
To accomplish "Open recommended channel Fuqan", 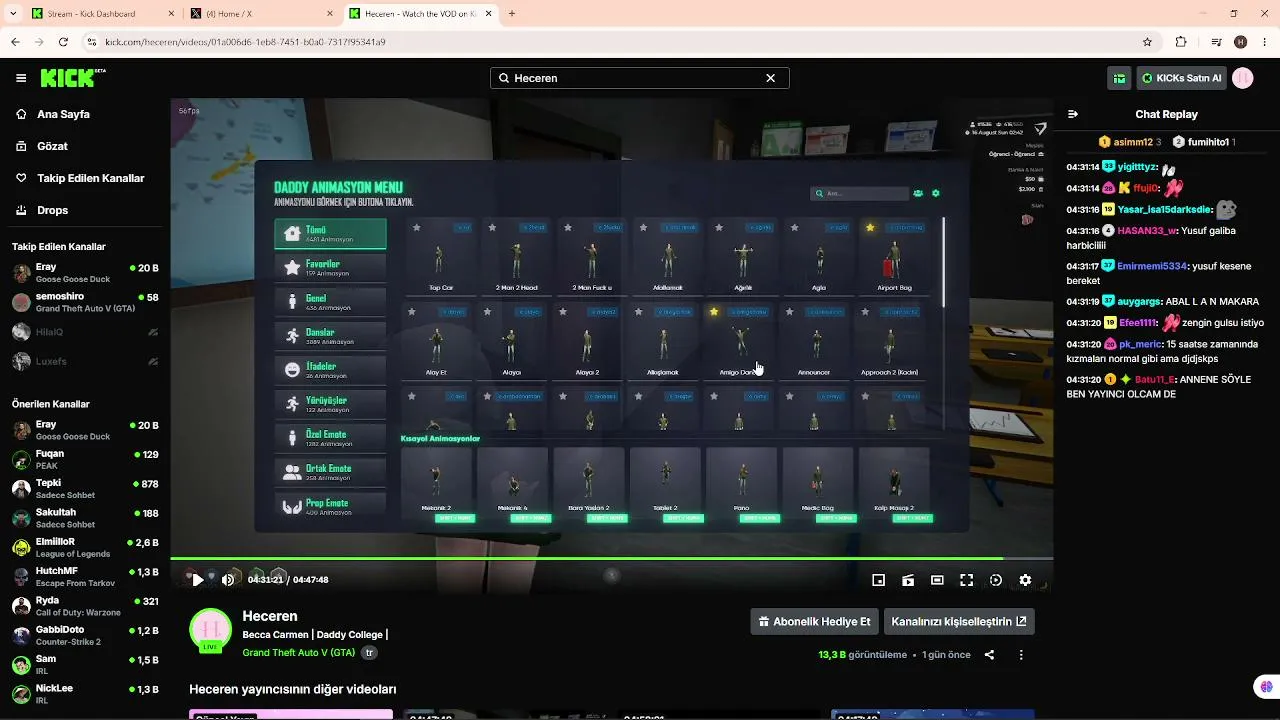I will click(x=85, y=460).
